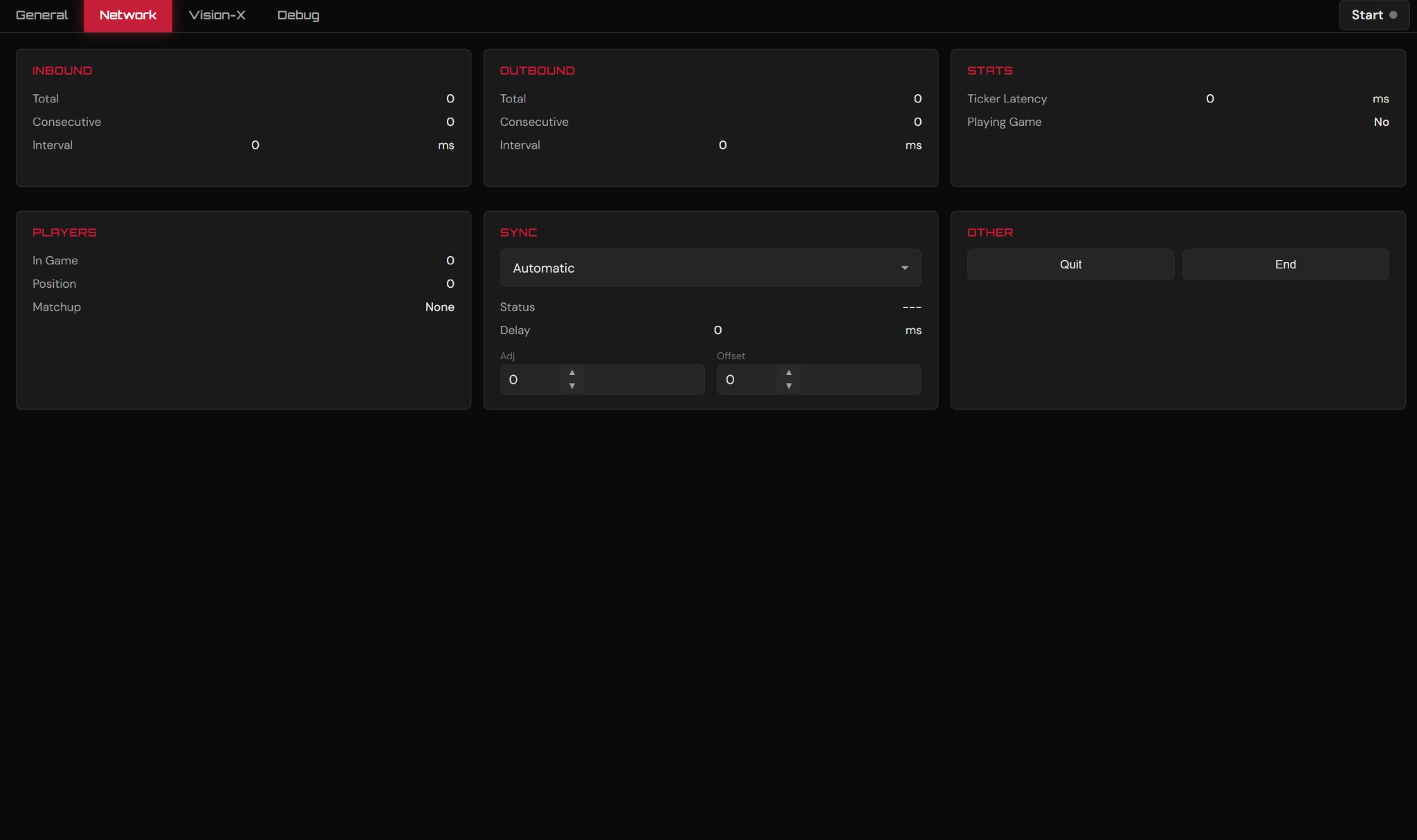Increment the Offset value with the up arrow
1417x840 pixels.
point(788,372)
